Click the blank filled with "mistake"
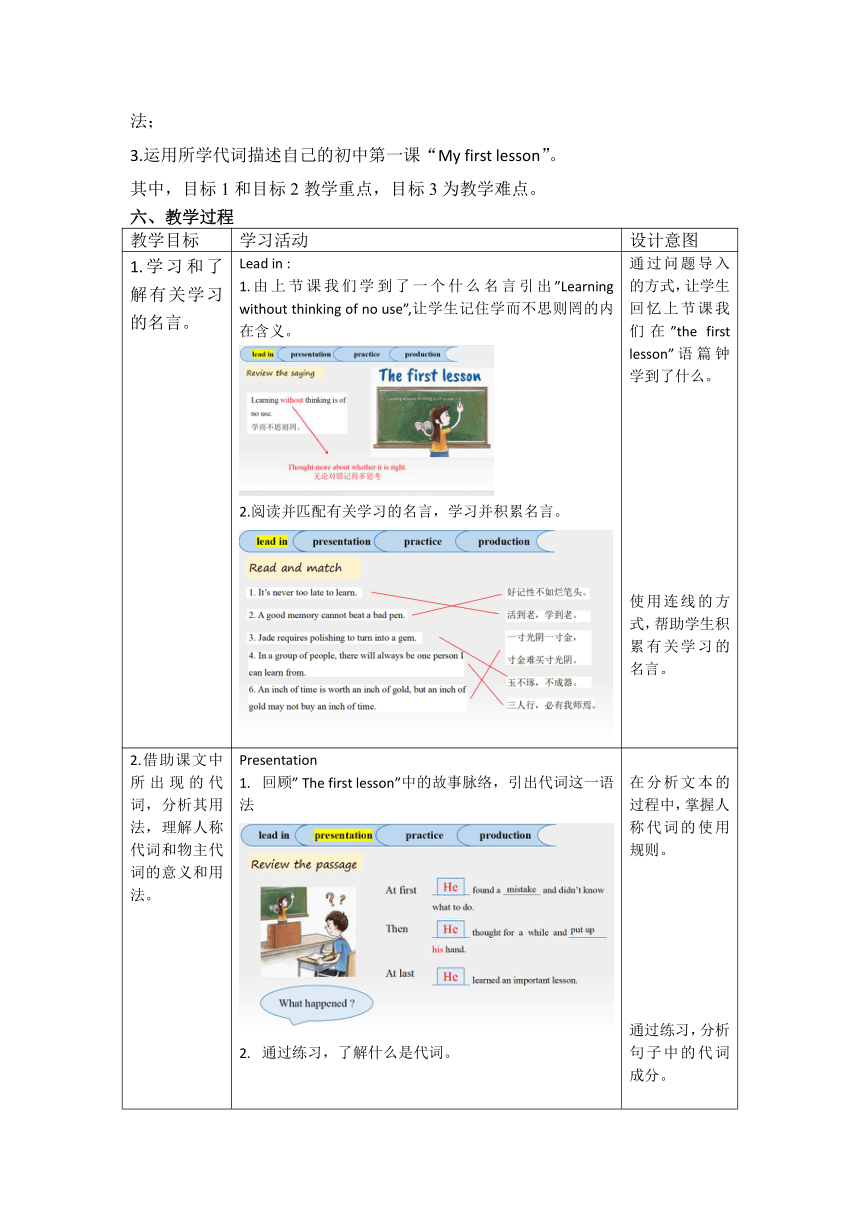The image size is (860, 1216). pos(521,889)
